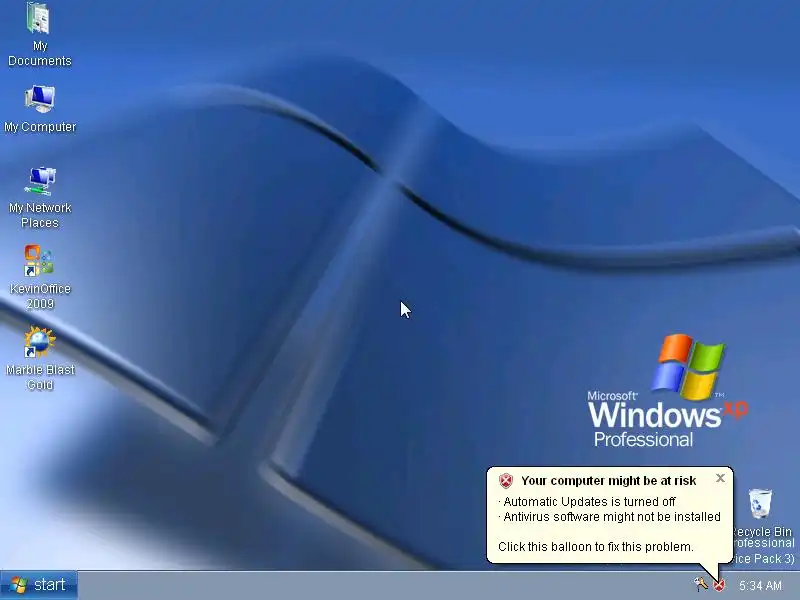Click 'Antivirus software might not be installed' line
Screen dimensions: 800x600
pyautogui.click(x=612, y=517)
